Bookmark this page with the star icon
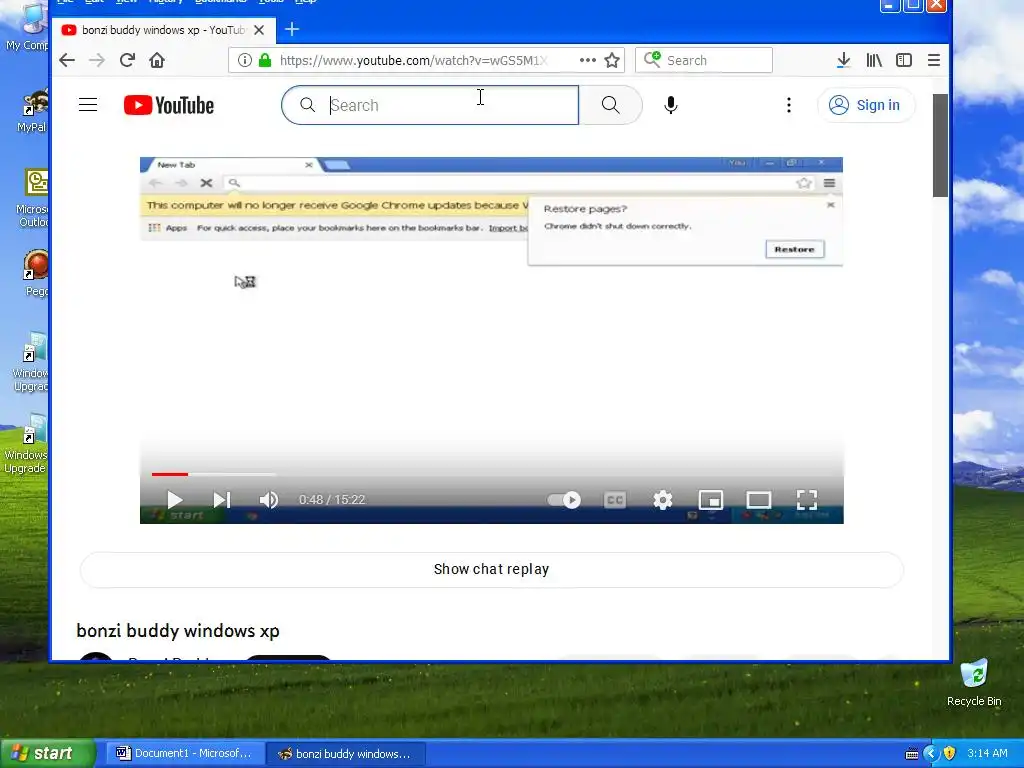The height and width of the screenshot is (768, 1024). coord(612,61)
